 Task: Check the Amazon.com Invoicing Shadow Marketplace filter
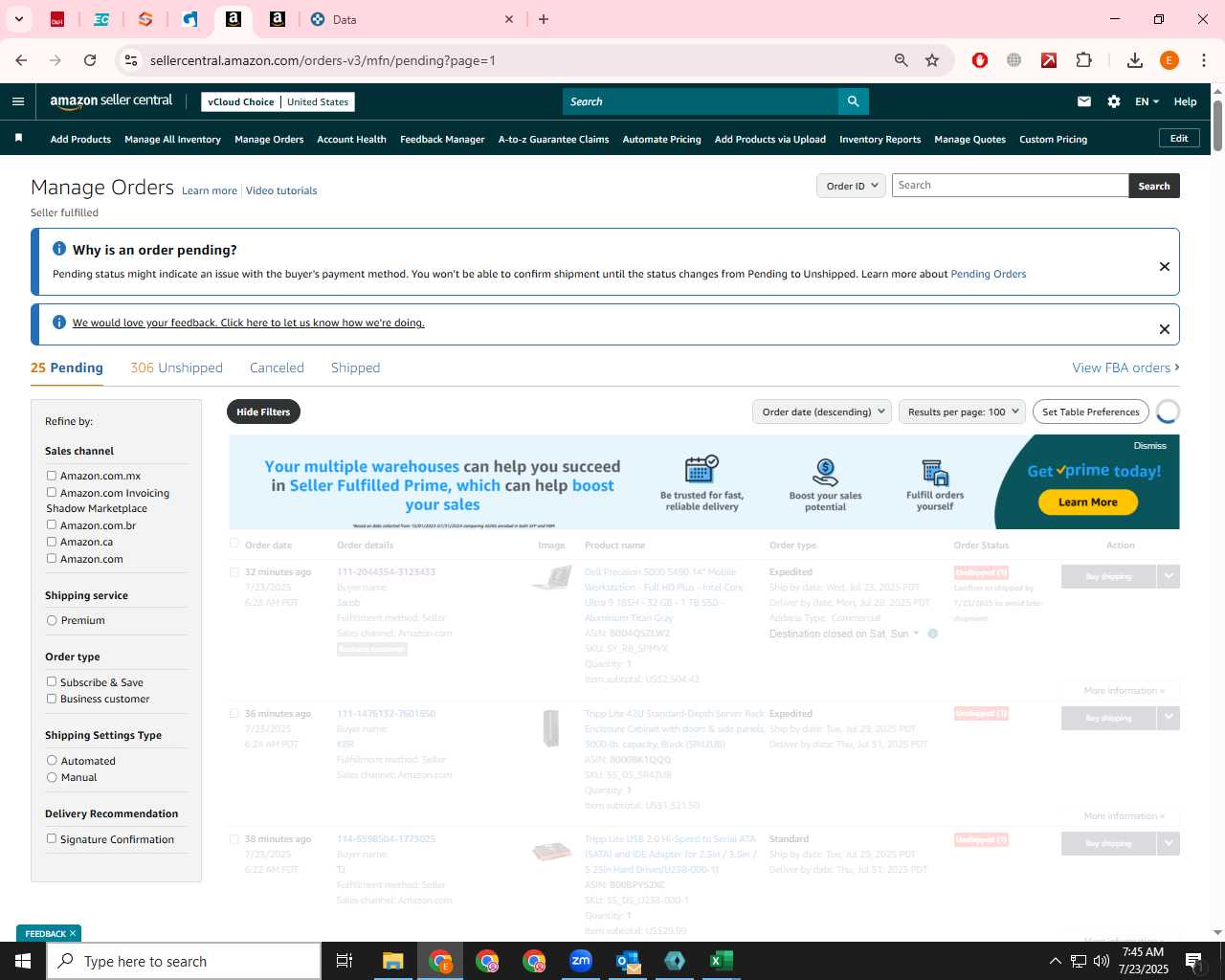tap(52, 493)
